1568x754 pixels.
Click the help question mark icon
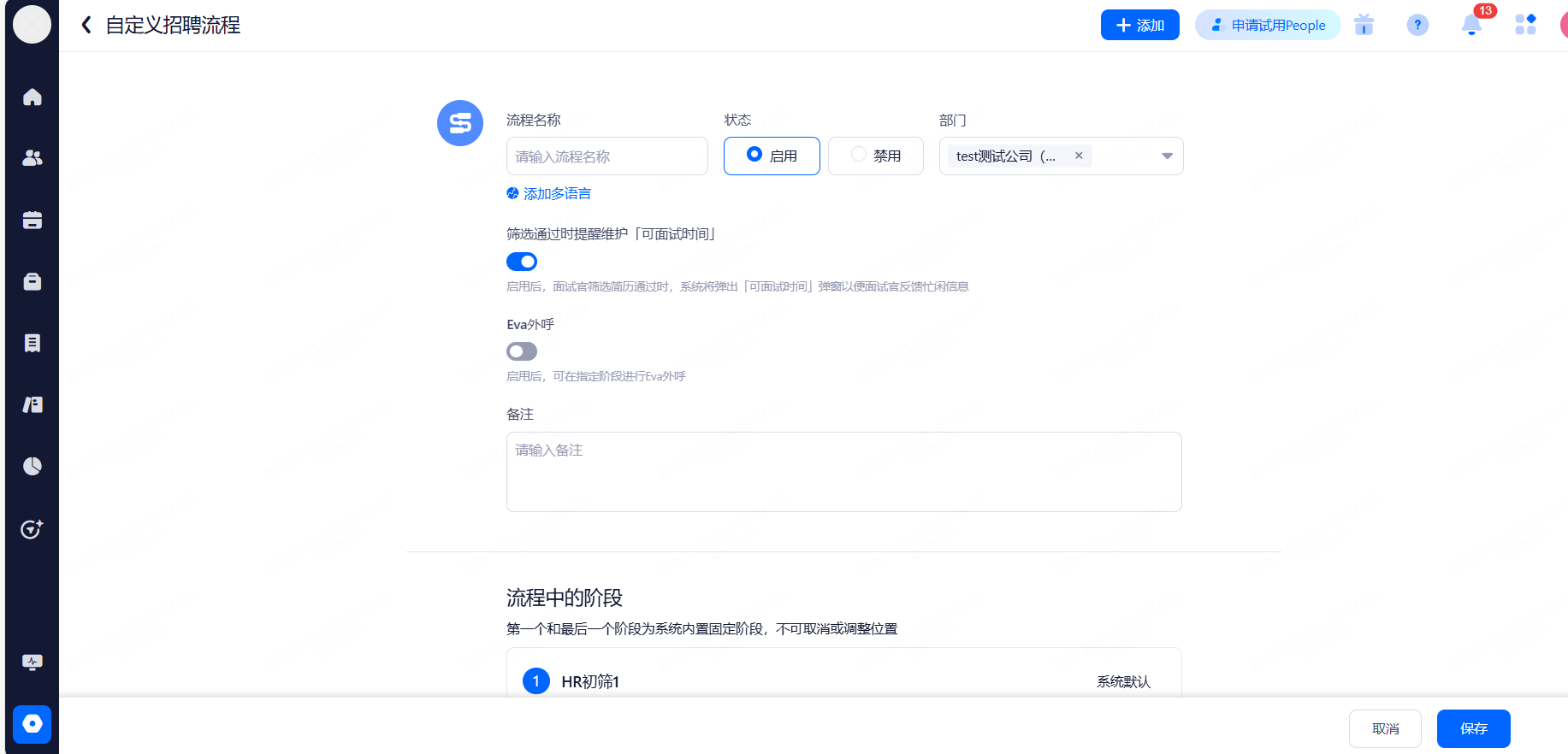pos(1417,26)
